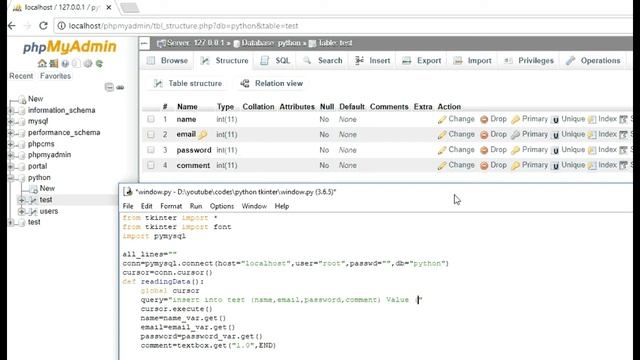Click Drop icon for email column
Viewport: 640px width, 360px height.
pyautogui.click(x=484, y=135)
